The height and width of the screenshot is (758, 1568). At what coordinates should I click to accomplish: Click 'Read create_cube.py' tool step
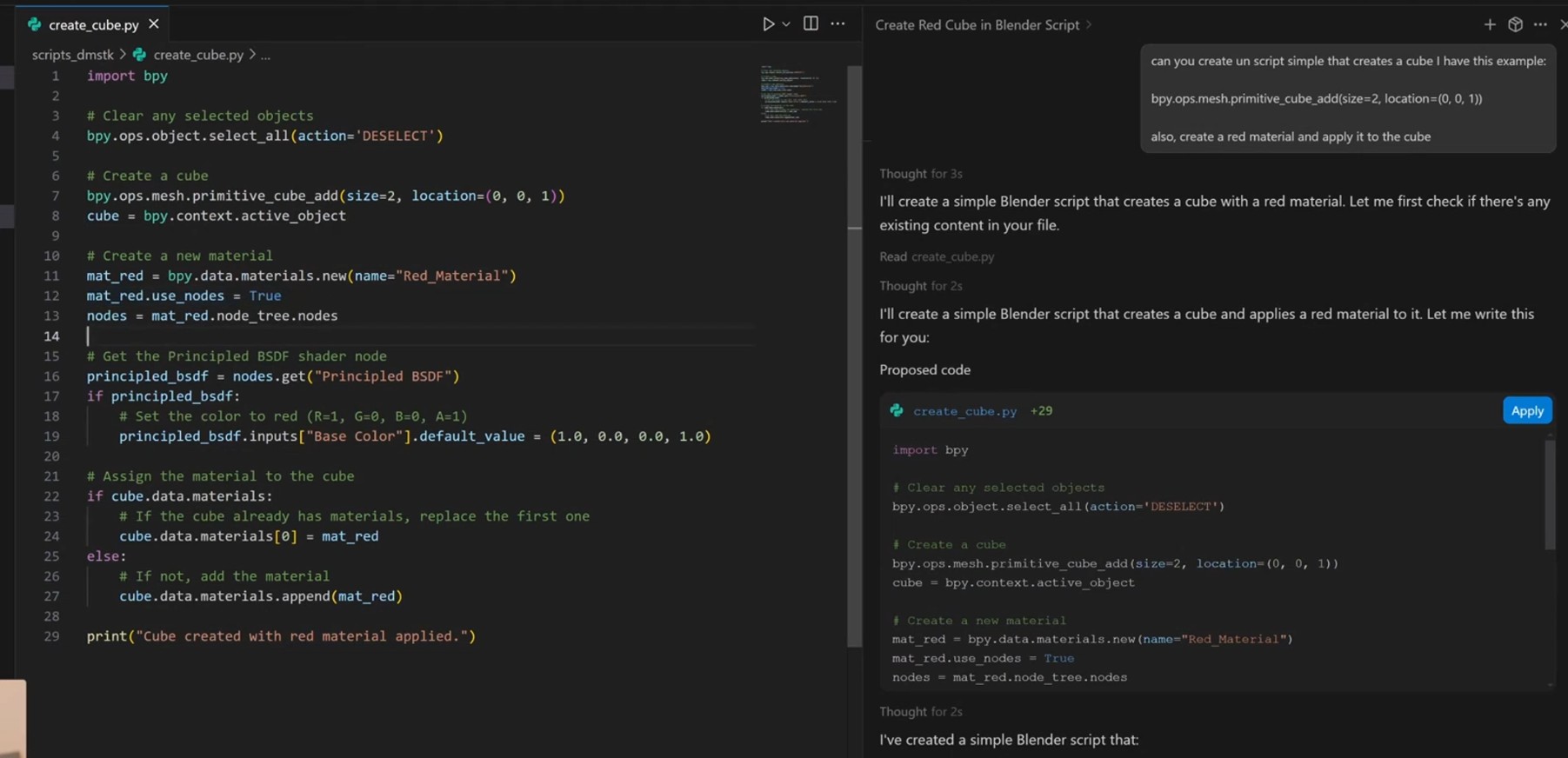937,256
